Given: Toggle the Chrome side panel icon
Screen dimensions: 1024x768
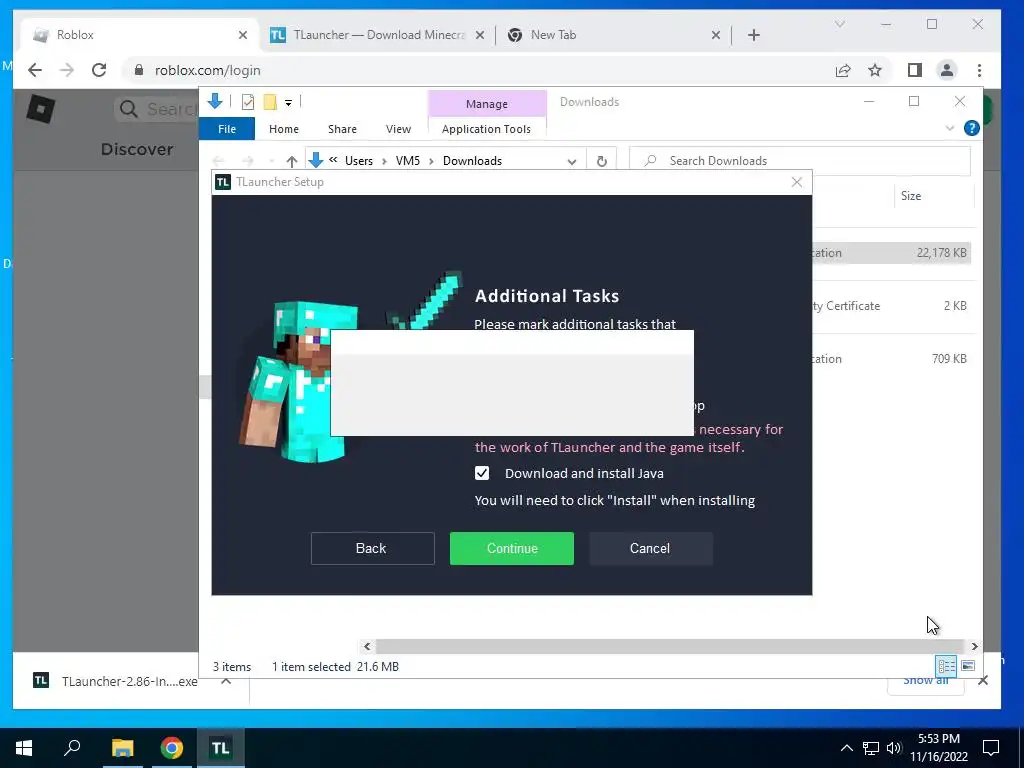Looking at the screenshot, I should click(914, 70).
